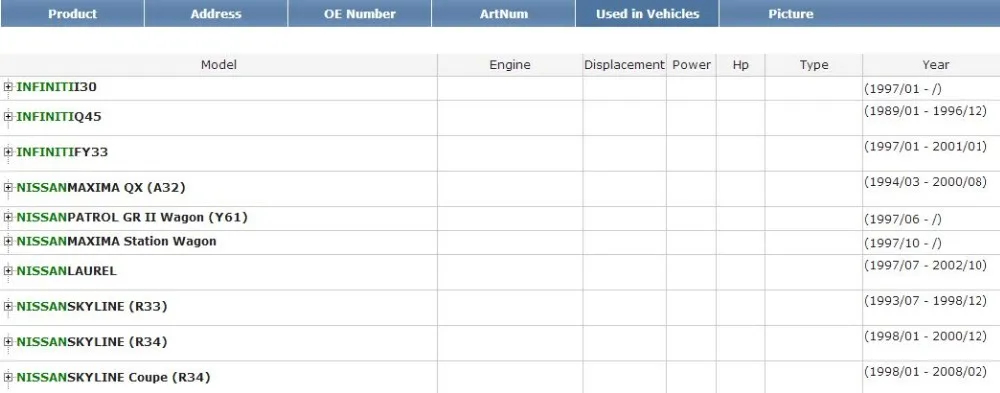
Task: Open the Picture tab
Action: click(x=791, y=13)
